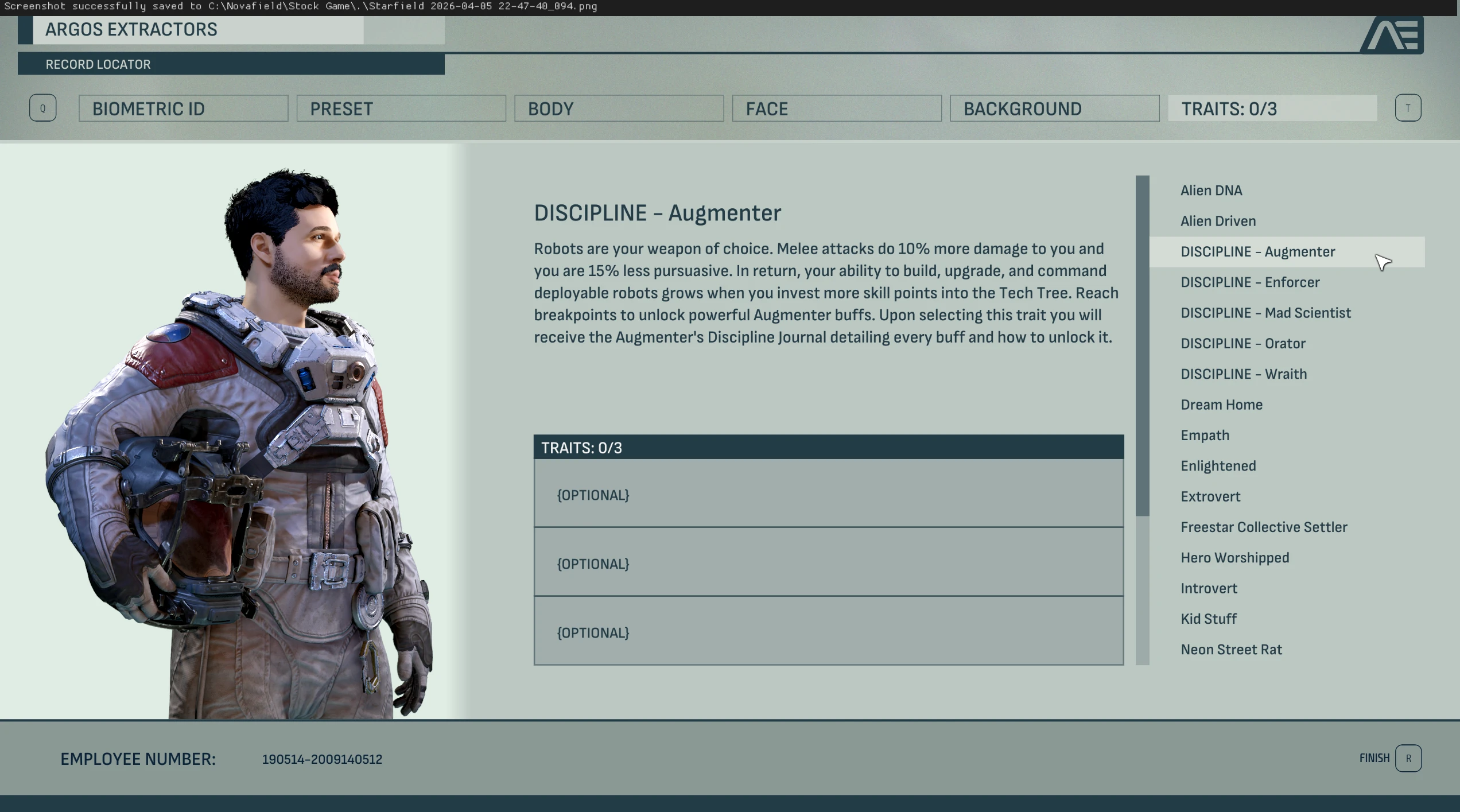Image resolution: width=1460 pixels, height=812 pixels.
Task: Choose the Introvert trait
Action: [x=1287, y=588]
